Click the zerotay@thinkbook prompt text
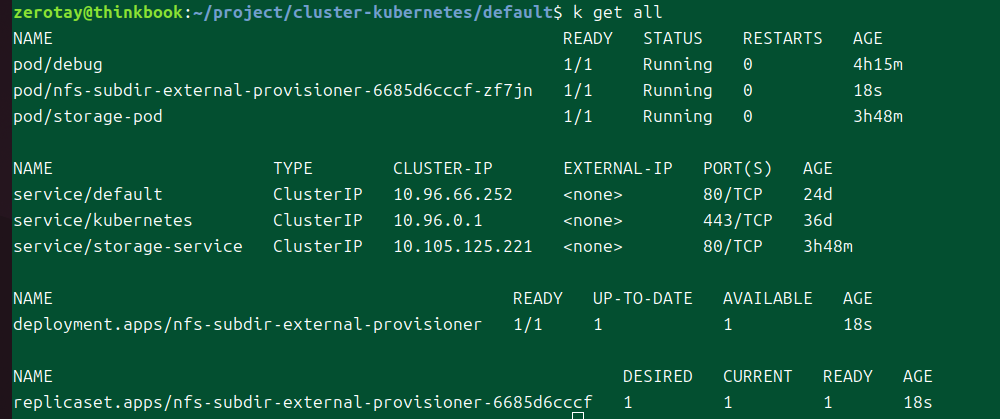 pyautogui.click(x=98, y=12)
